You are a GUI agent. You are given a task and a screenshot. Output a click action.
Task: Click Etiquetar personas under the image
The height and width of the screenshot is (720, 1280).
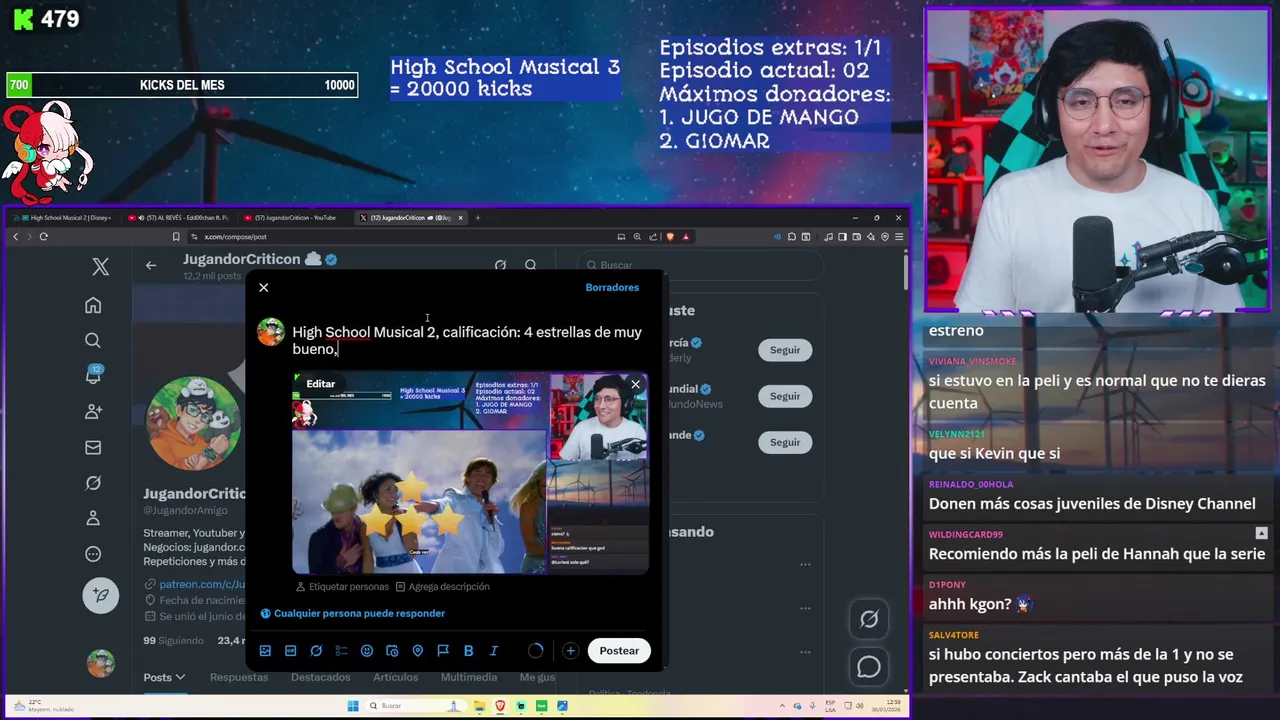(x=342, y=587)
